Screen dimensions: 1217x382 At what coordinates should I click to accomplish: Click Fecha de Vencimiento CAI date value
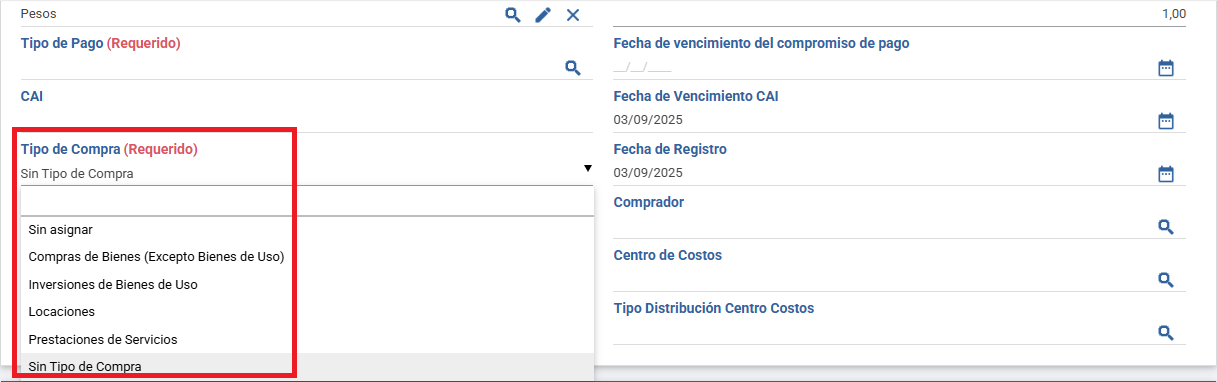(648, 120)
